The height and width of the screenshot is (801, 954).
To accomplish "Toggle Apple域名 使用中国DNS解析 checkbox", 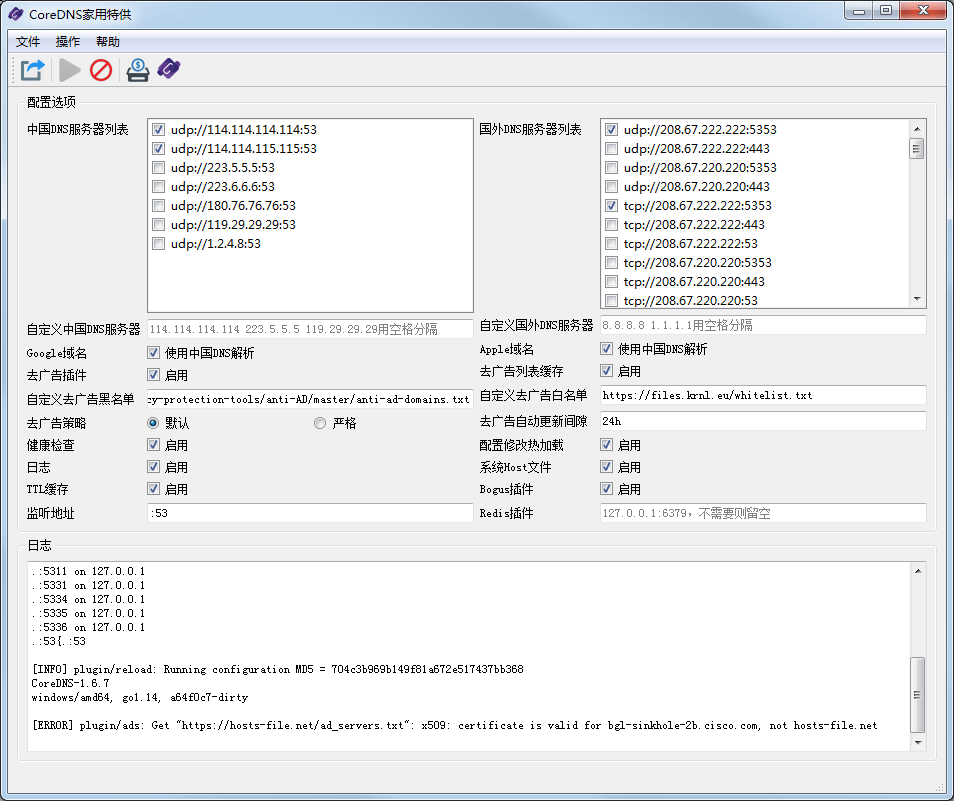I will 606,348.
